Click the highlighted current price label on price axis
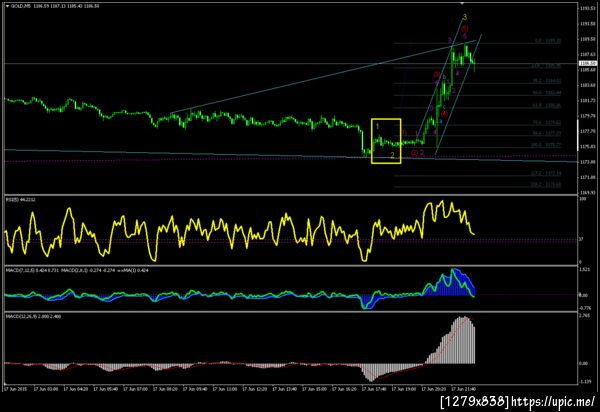 [588, 63]
